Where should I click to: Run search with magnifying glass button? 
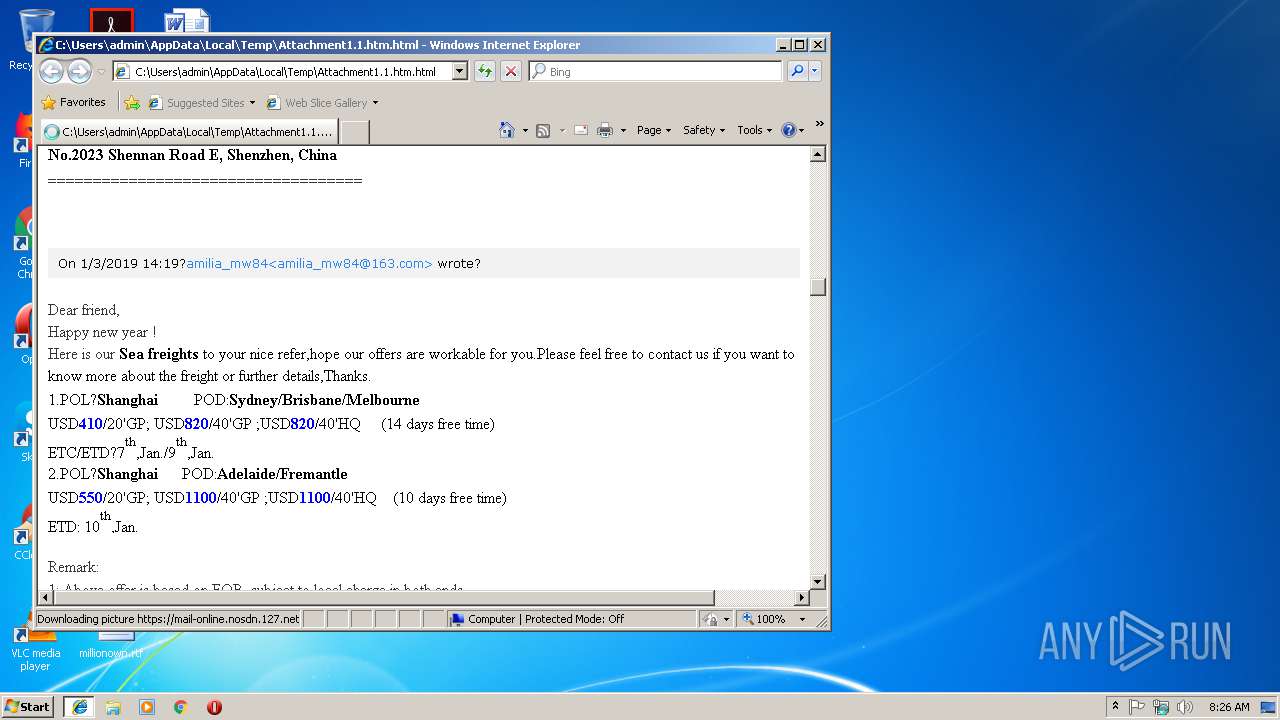click(797, 72)
